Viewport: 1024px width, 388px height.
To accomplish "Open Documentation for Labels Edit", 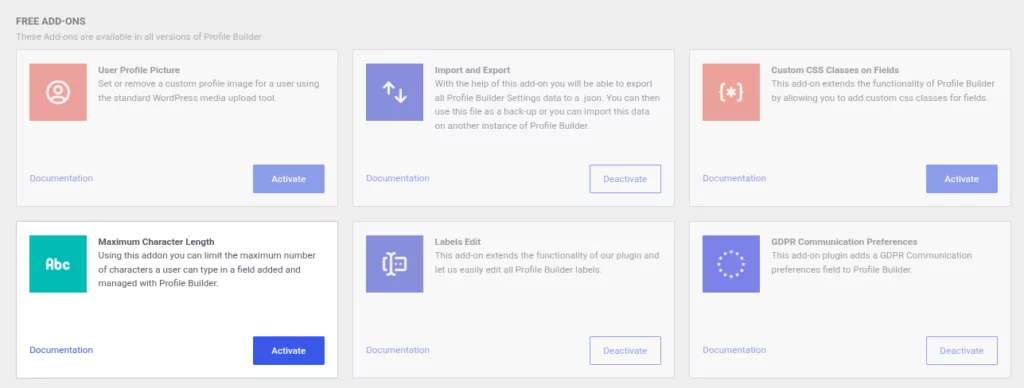I will click(398, 350).
